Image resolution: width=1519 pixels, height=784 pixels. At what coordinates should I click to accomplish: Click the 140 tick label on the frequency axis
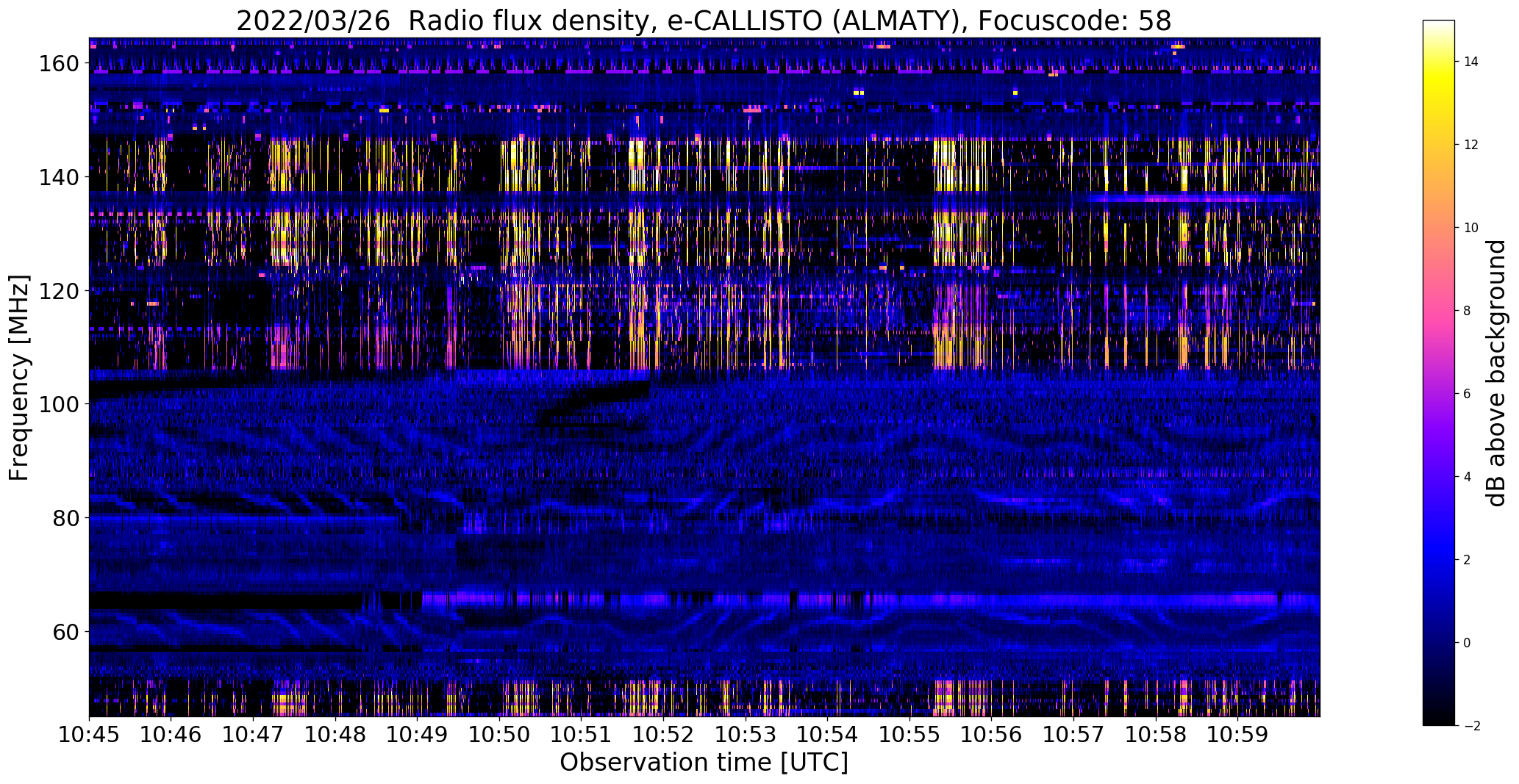[60, 177]
